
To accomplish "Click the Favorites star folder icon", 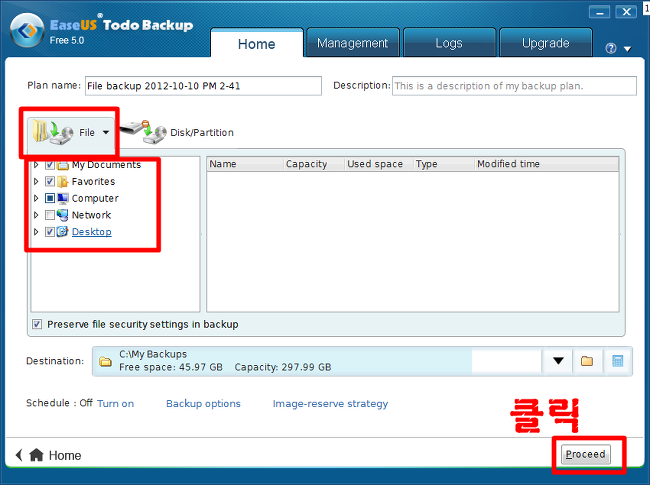I will (x=63, y=182).
